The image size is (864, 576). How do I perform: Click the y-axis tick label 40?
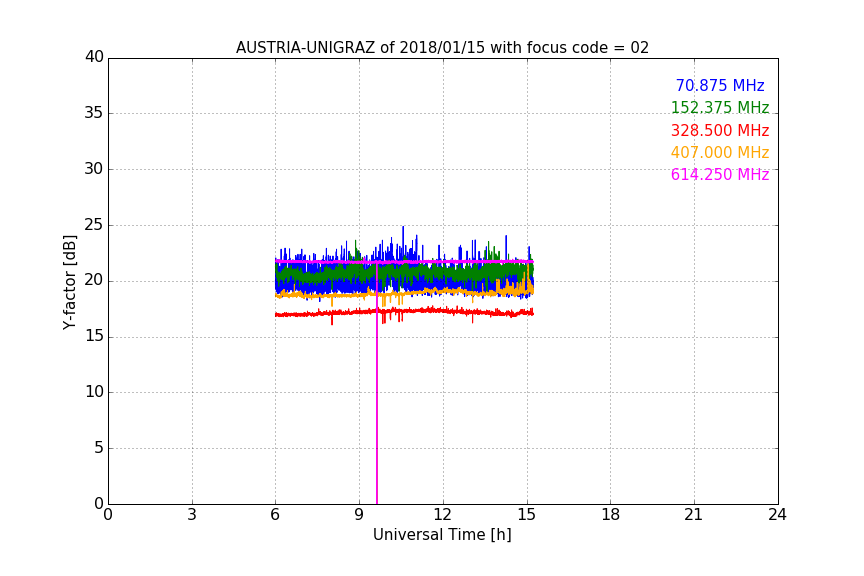[x=94, y=57]
